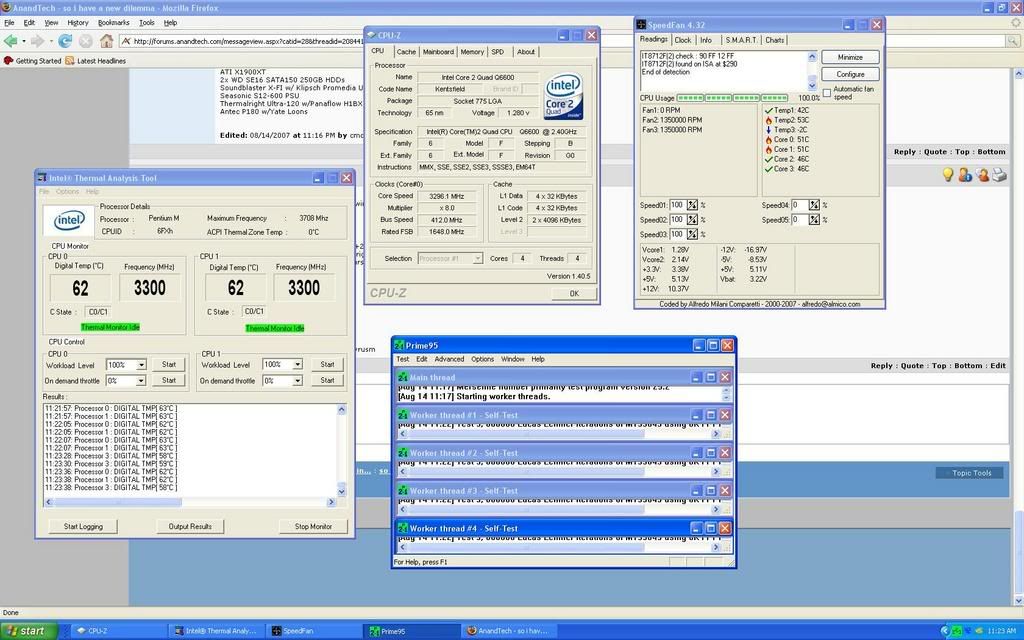This screenshot has height=640, width=1024.
Task: Open CPU 0 Workload Level dropdown
Action: pyautogui.click(x=141, y=365)
